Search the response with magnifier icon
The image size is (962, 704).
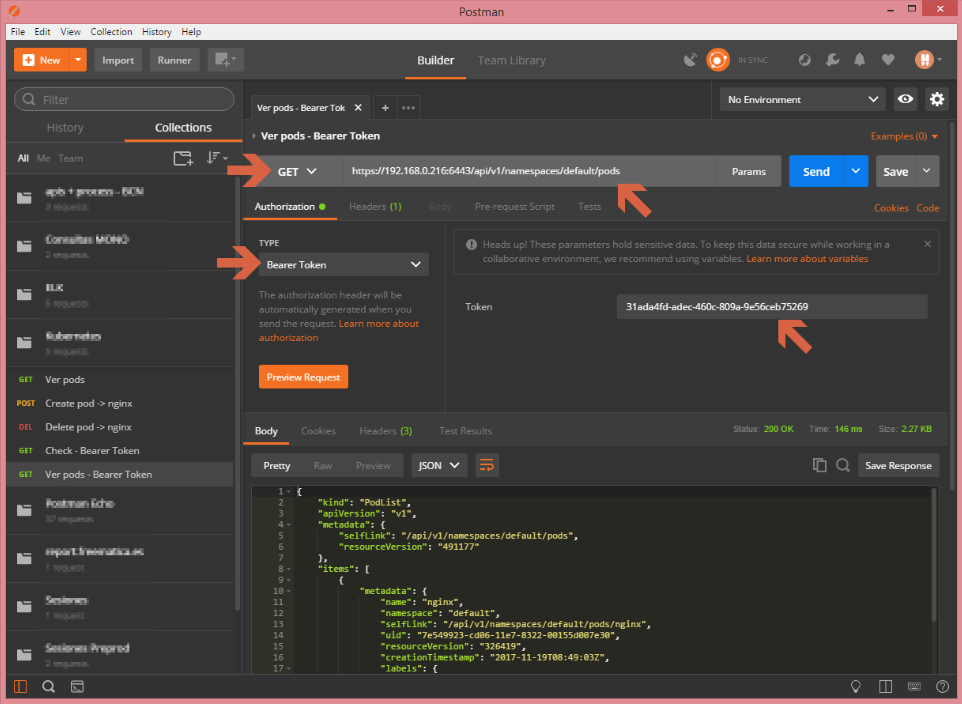pos(843,465)
